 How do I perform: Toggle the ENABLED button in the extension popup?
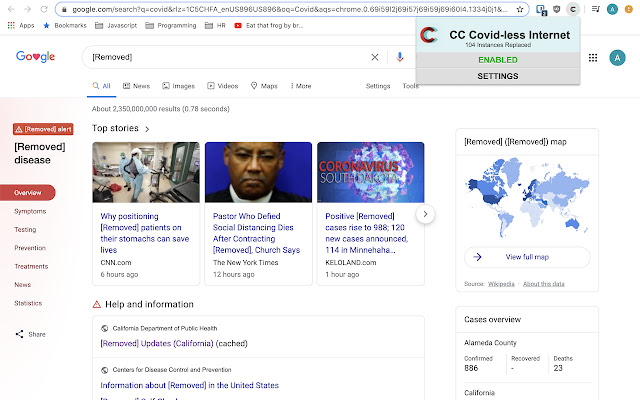coord(498,60)
